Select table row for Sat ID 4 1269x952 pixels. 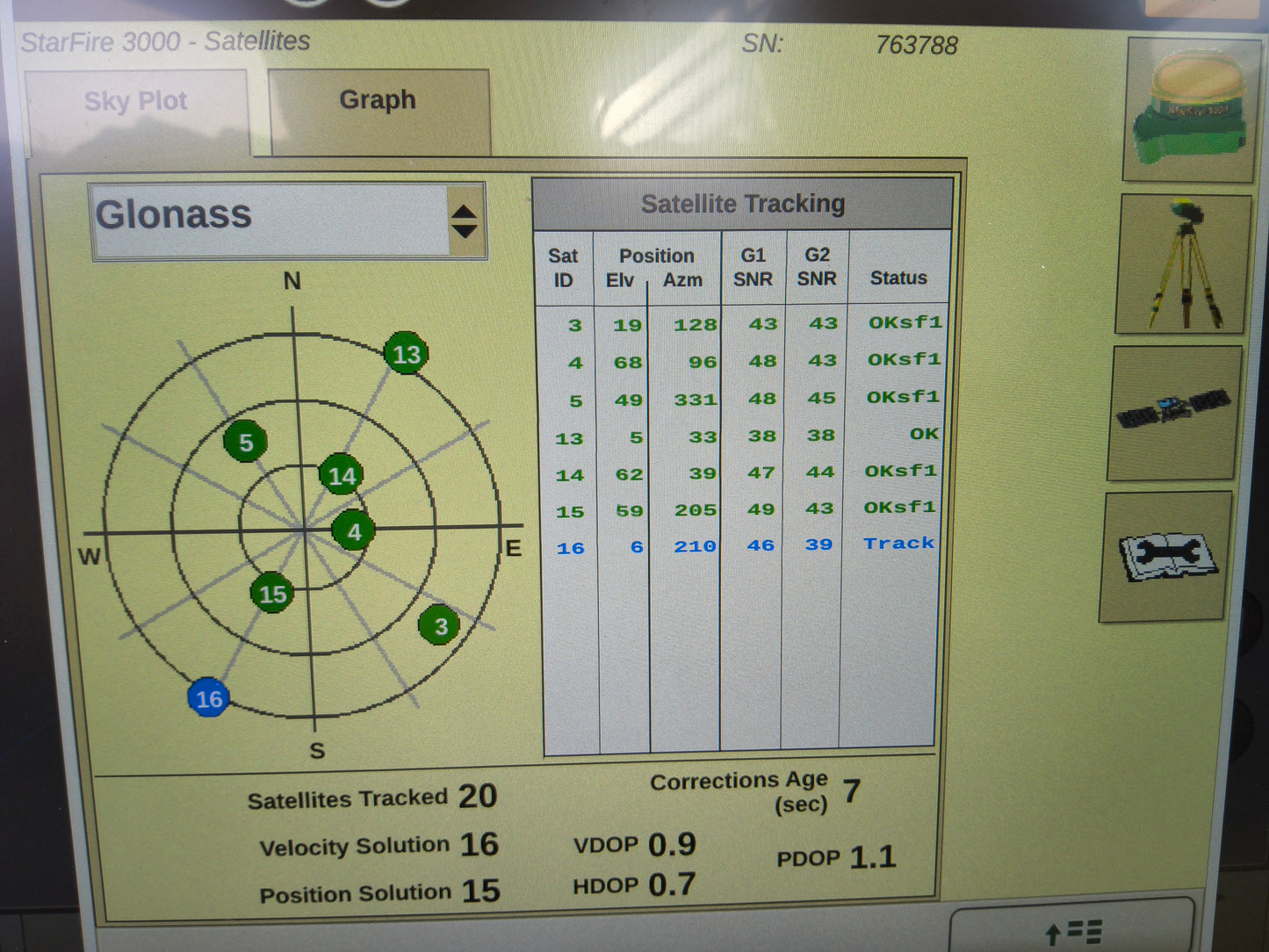[740, 361]
